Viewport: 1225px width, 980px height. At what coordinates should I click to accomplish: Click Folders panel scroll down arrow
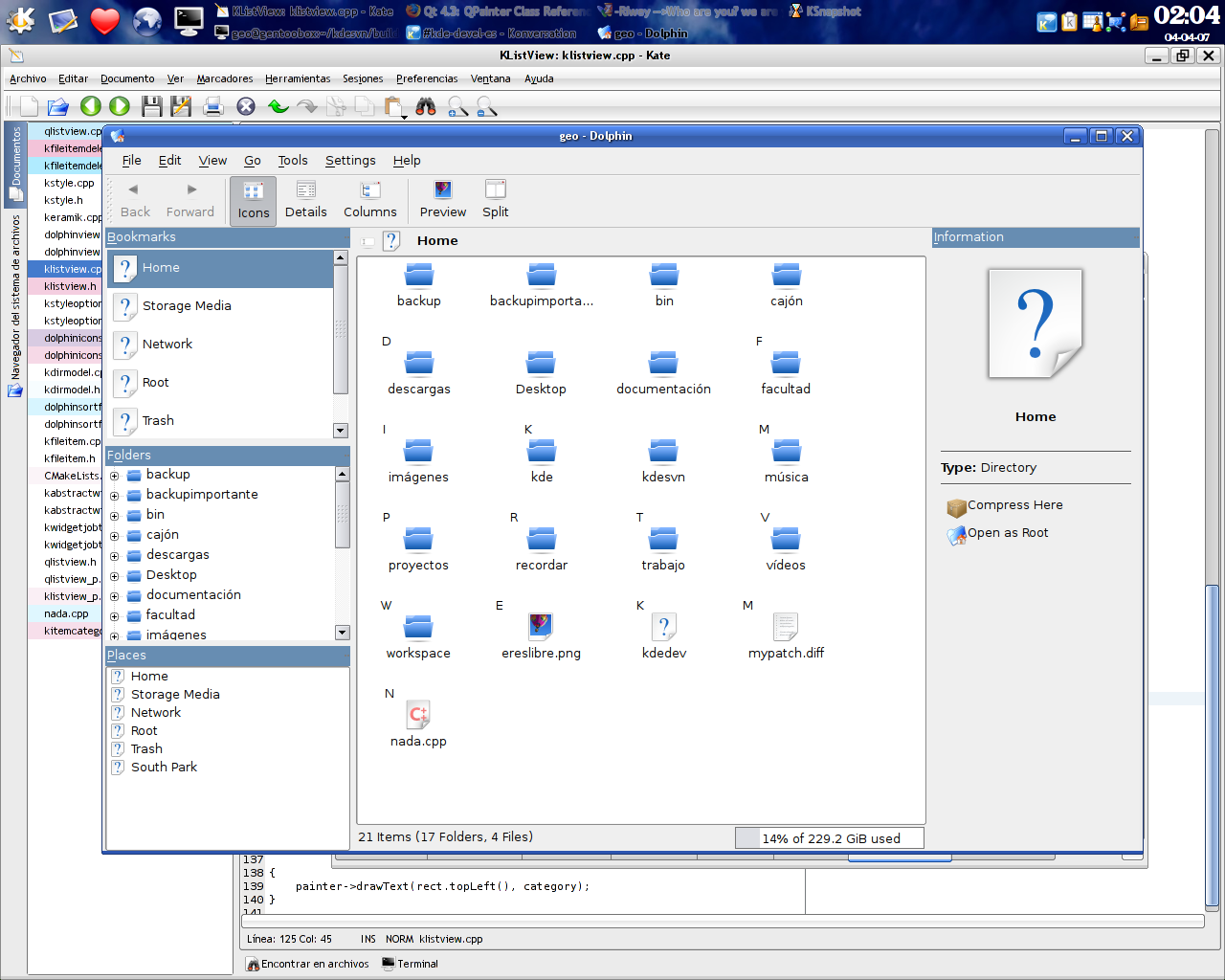point(342,633)
